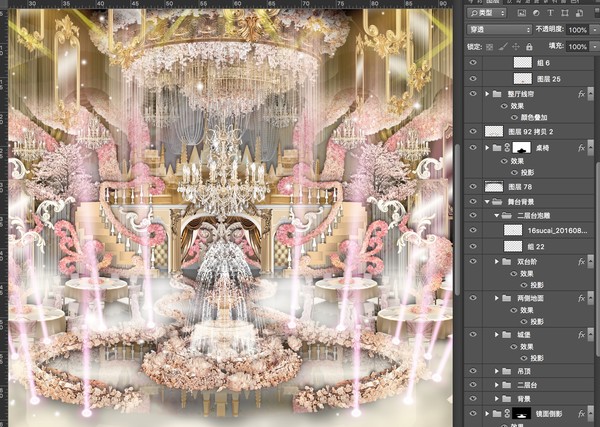This screenshot has width=600, height=427.
Task: Click lock image pixels brush icon
Action: (503, 47)
